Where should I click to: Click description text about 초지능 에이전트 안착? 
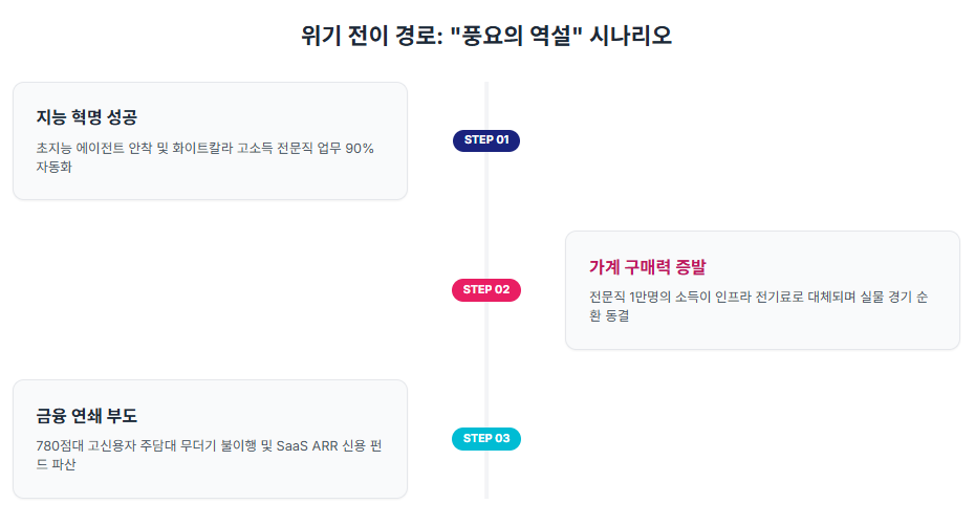205,157
